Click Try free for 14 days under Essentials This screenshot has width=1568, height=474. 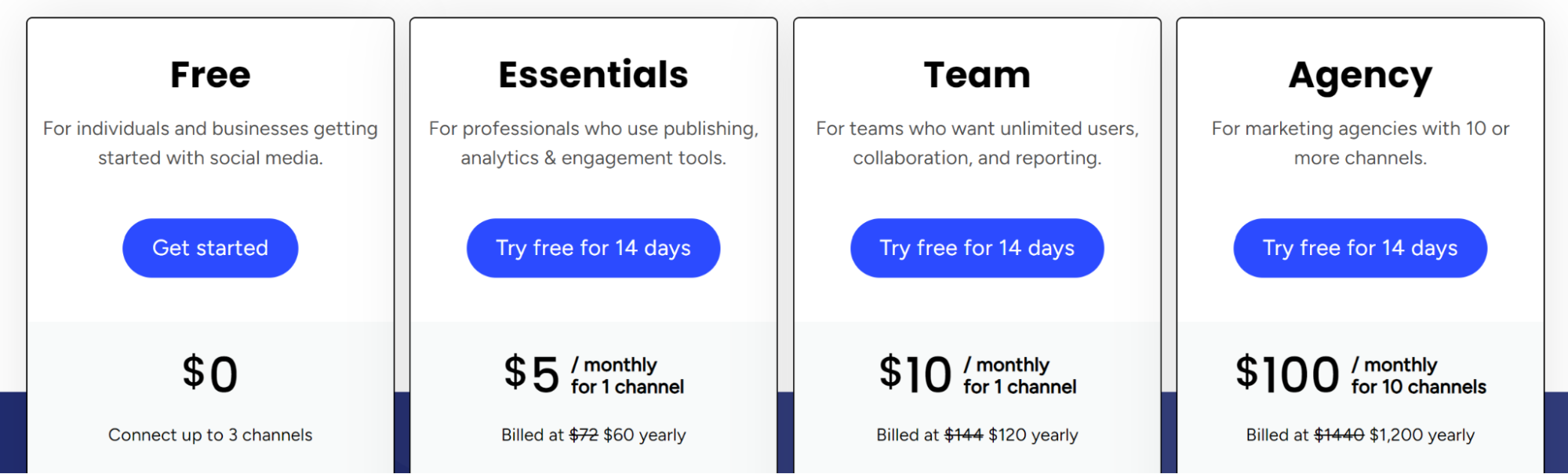click(593, 248)
